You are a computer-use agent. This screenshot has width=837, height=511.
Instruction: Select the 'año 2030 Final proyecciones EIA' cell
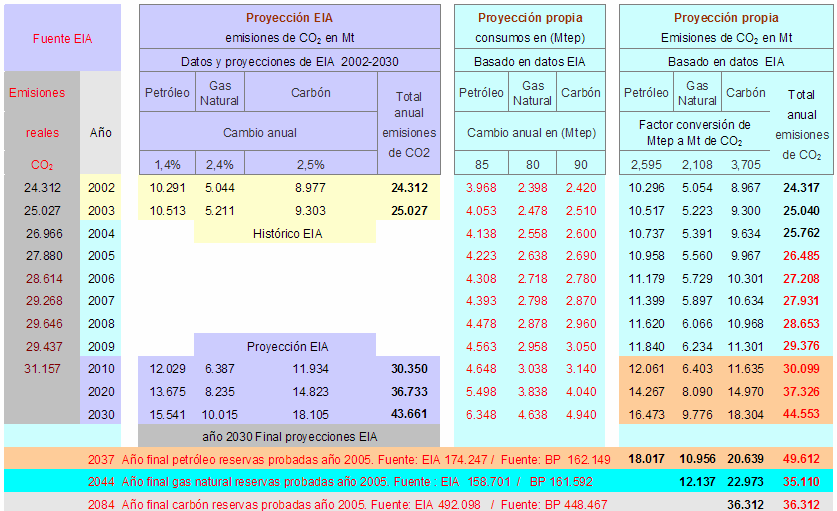click(x=288, y=436)
